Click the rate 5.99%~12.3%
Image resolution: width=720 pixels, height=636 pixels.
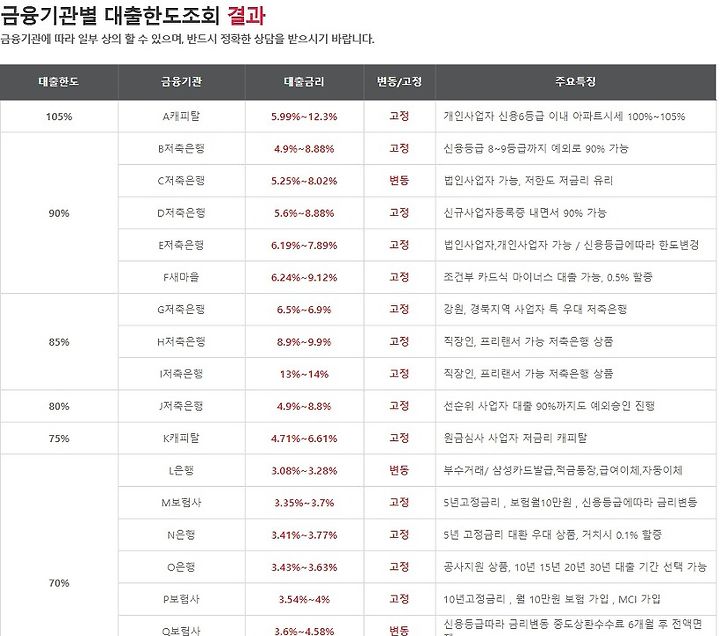tap(304, 117)
